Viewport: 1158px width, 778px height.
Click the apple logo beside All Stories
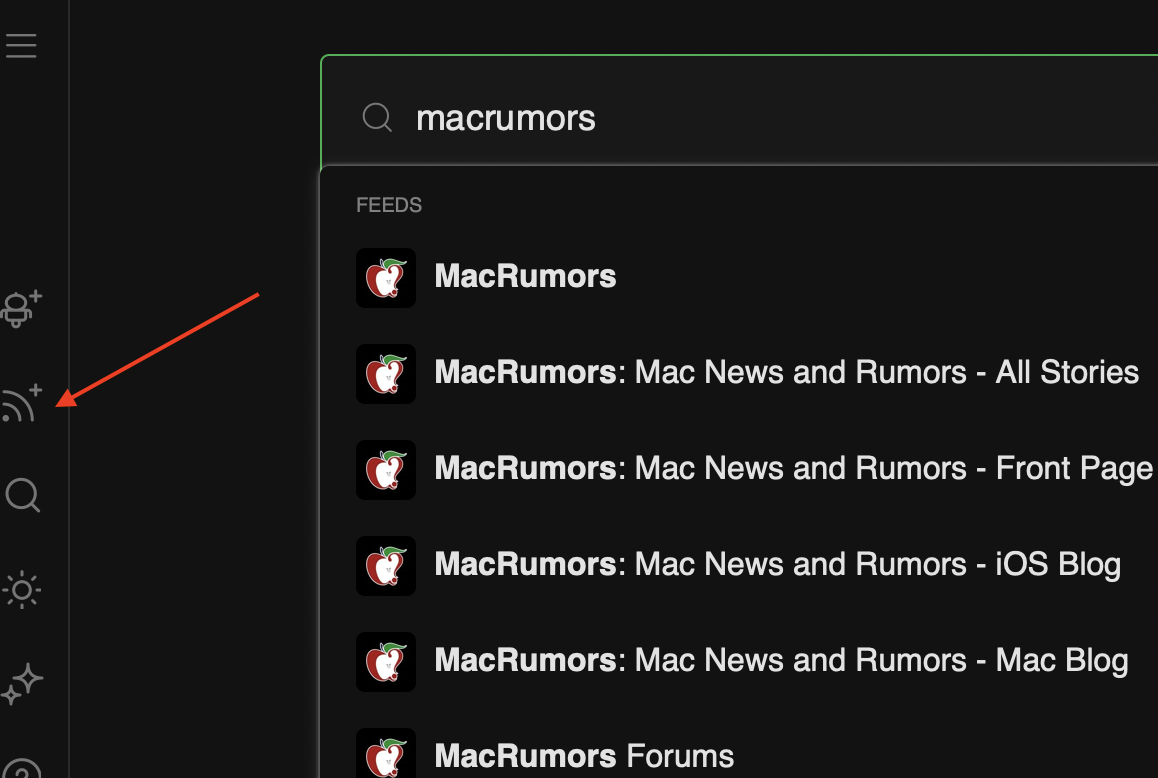(x=386, y=374)
